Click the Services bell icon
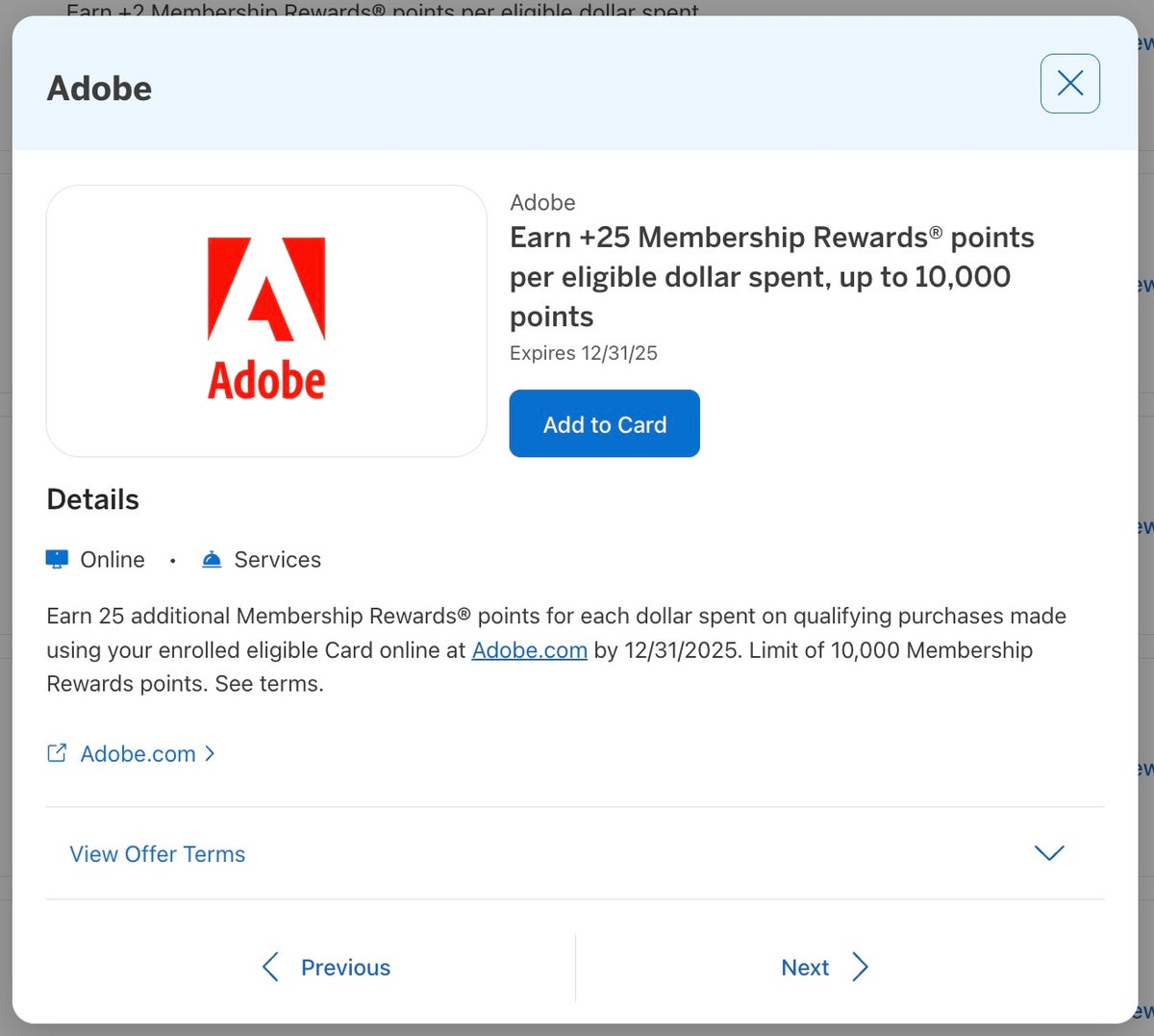The height and width of the screenshot is (1036, 1154). 212,559
